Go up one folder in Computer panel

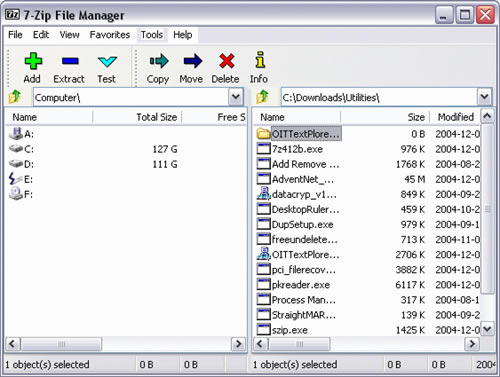(15, 97)
